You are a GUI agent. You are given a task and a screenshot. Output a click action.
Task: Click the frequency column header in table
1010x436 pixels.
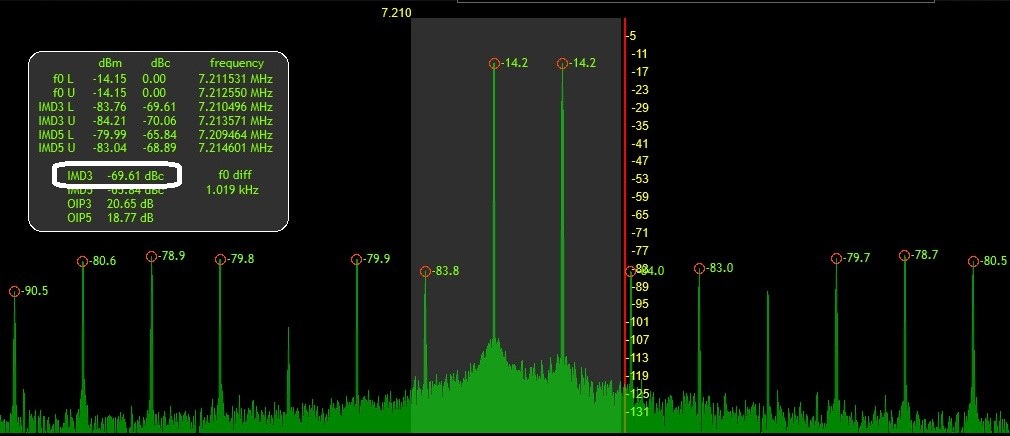tap(237, 63)
